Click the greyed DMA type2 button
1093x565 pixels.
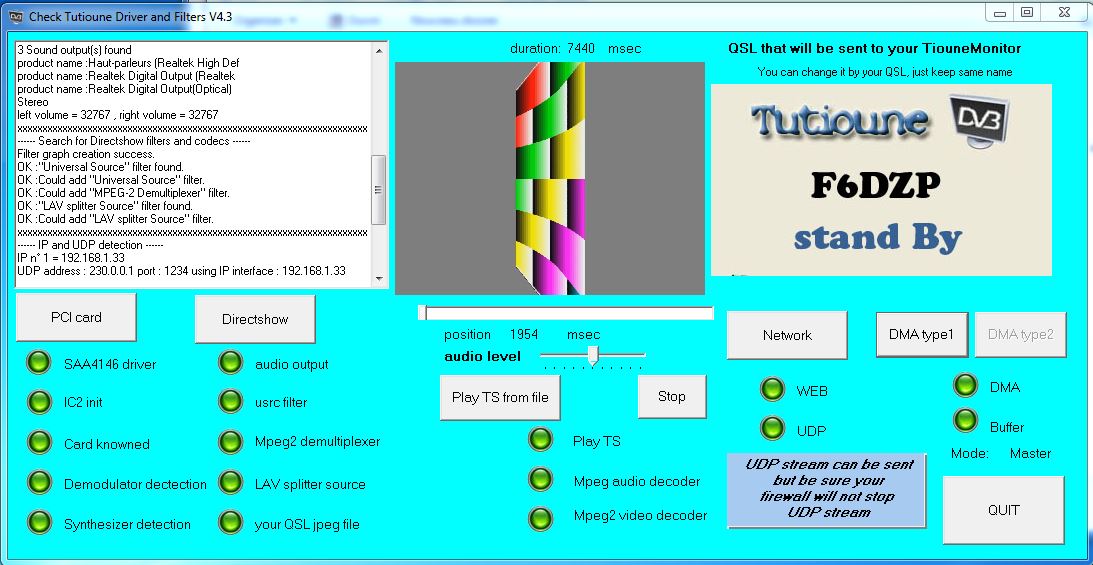1021,334
